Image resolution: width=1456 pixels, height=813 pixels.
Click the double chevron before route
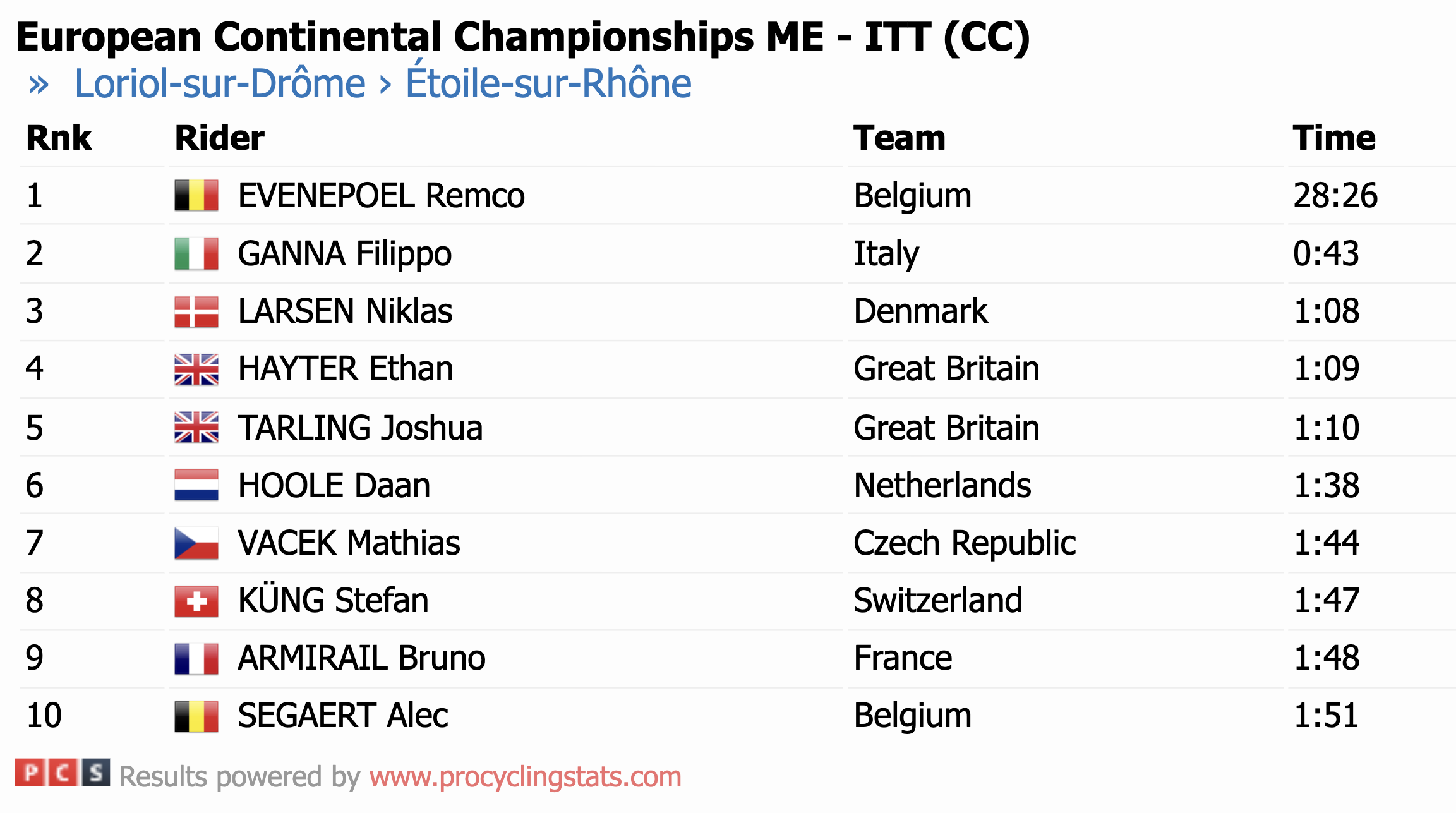39,85
